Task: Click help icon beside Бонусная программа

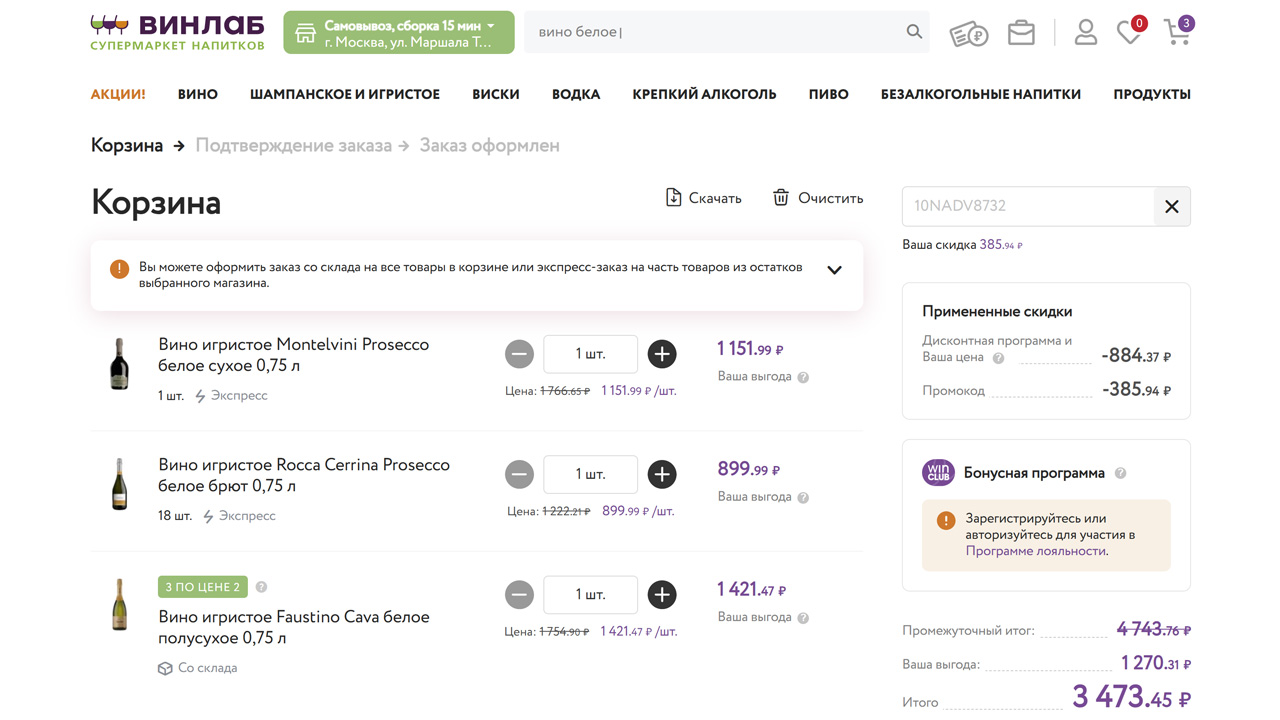Action: [x=1121, y=473]
